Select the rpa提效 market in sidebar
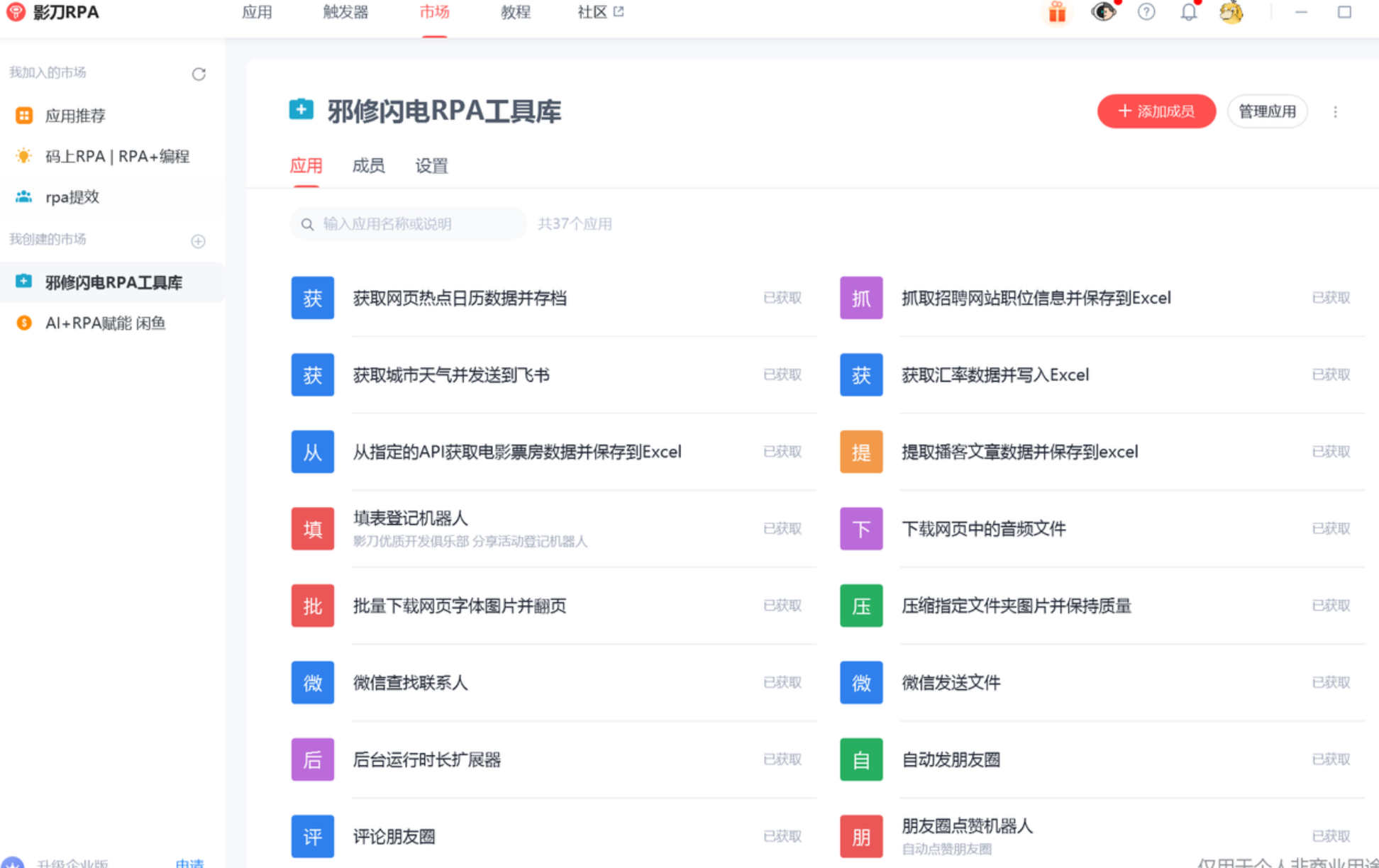Viewport: 1379px width, 868px height. click(x=72, y=197)
